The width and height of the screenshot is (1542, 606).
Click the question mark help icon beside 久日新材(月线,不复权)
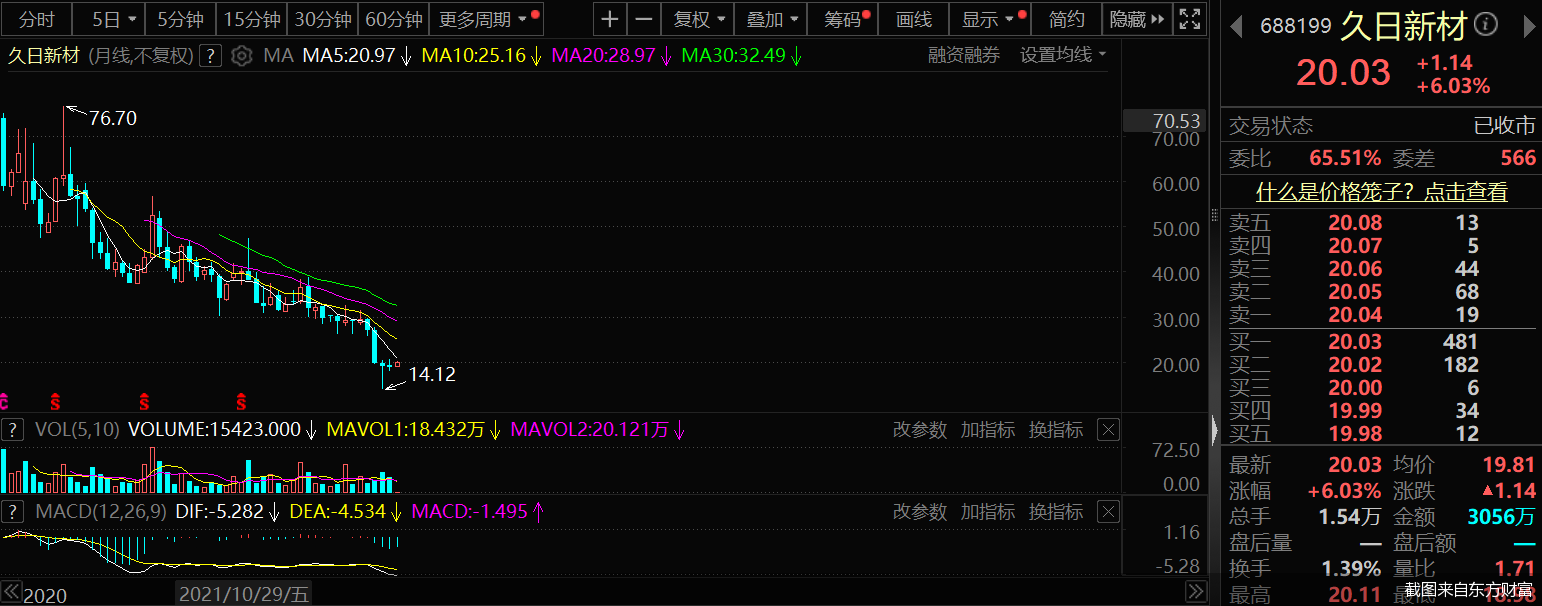(x=209, y=56)
